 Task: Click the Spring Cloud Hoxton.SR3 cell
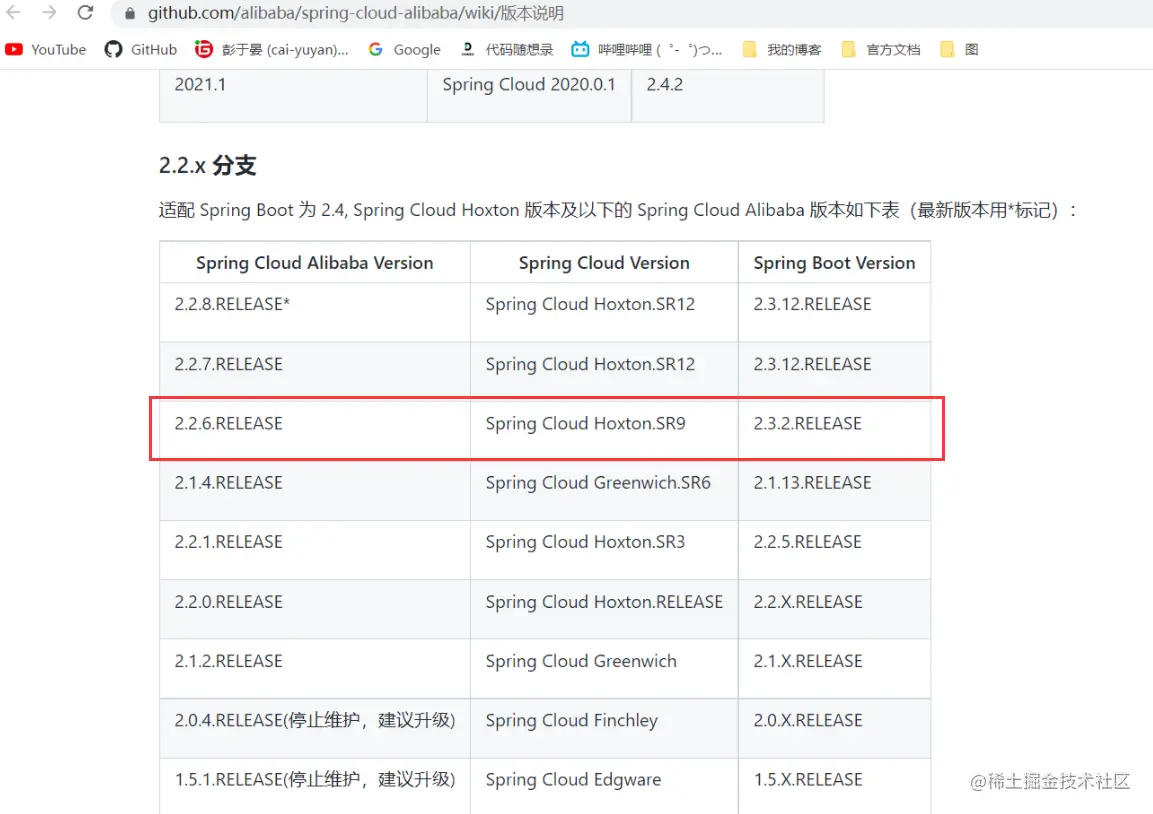(604, 549)
